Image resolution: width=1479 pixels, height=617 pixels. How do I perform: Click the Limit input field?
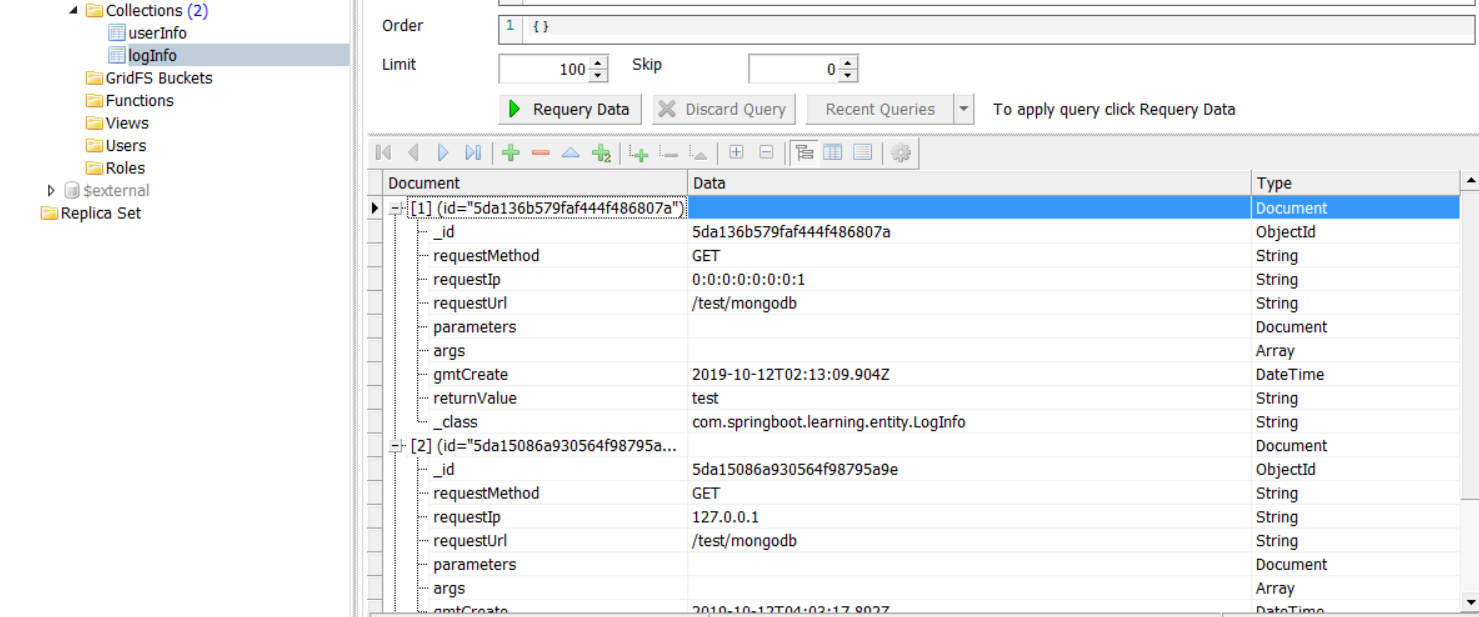(544, 69)
